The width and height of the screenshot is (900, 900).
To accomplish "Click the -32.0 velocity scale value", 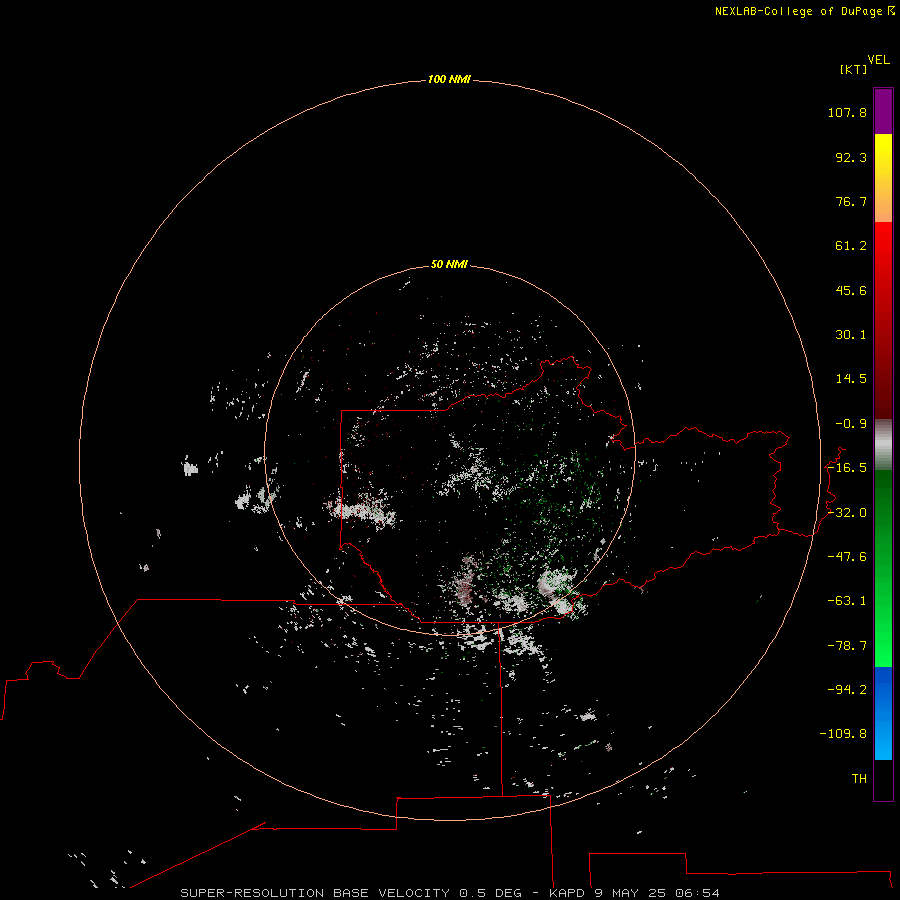I will point(847,513).
